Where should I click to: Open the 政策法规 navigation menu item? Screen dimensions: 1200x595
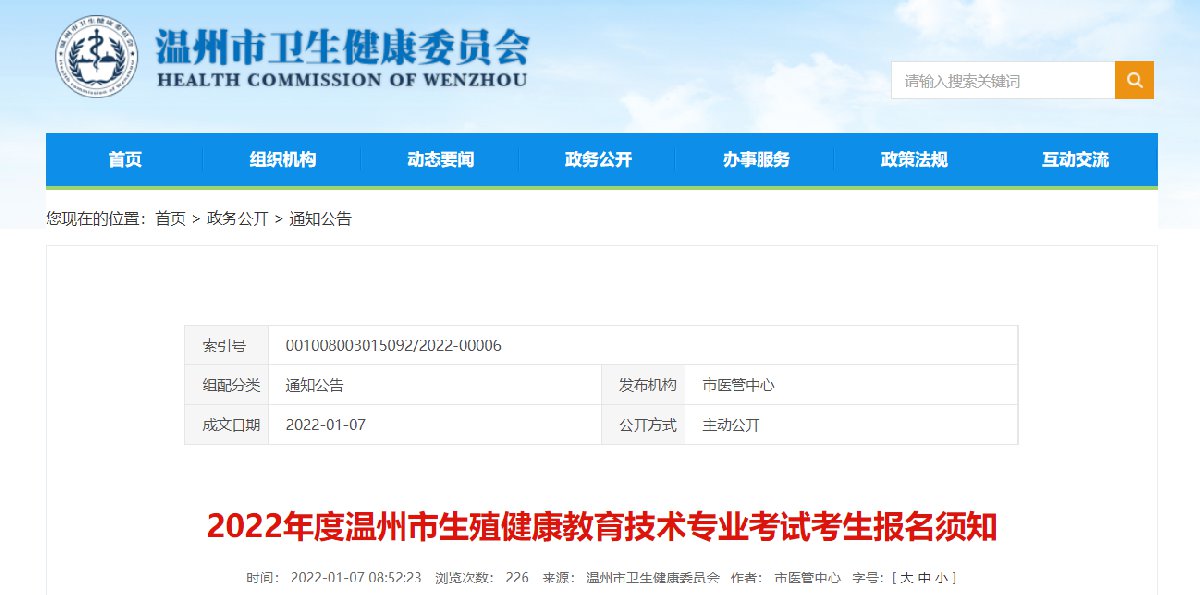click(x=915, y=160)
